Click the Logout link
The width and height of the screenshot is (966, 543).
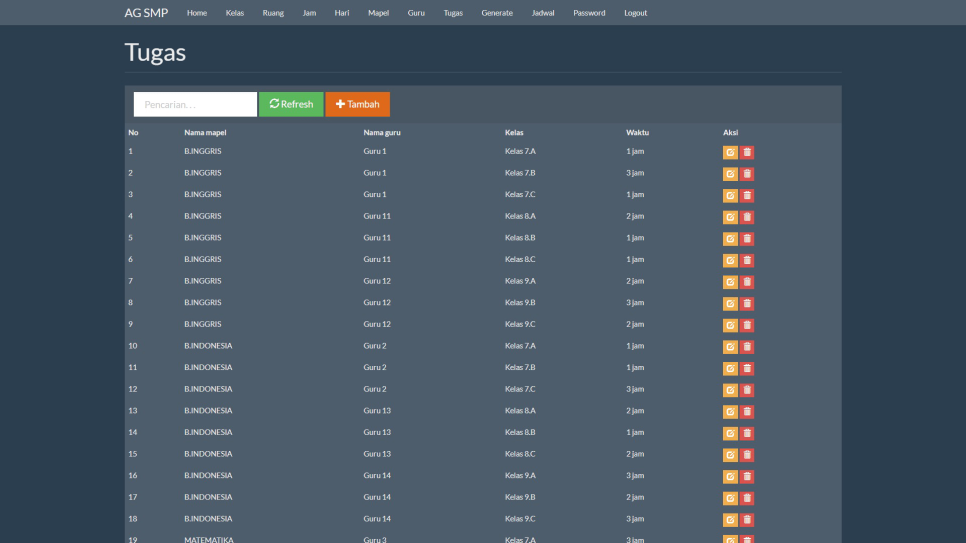pos(635,13)
